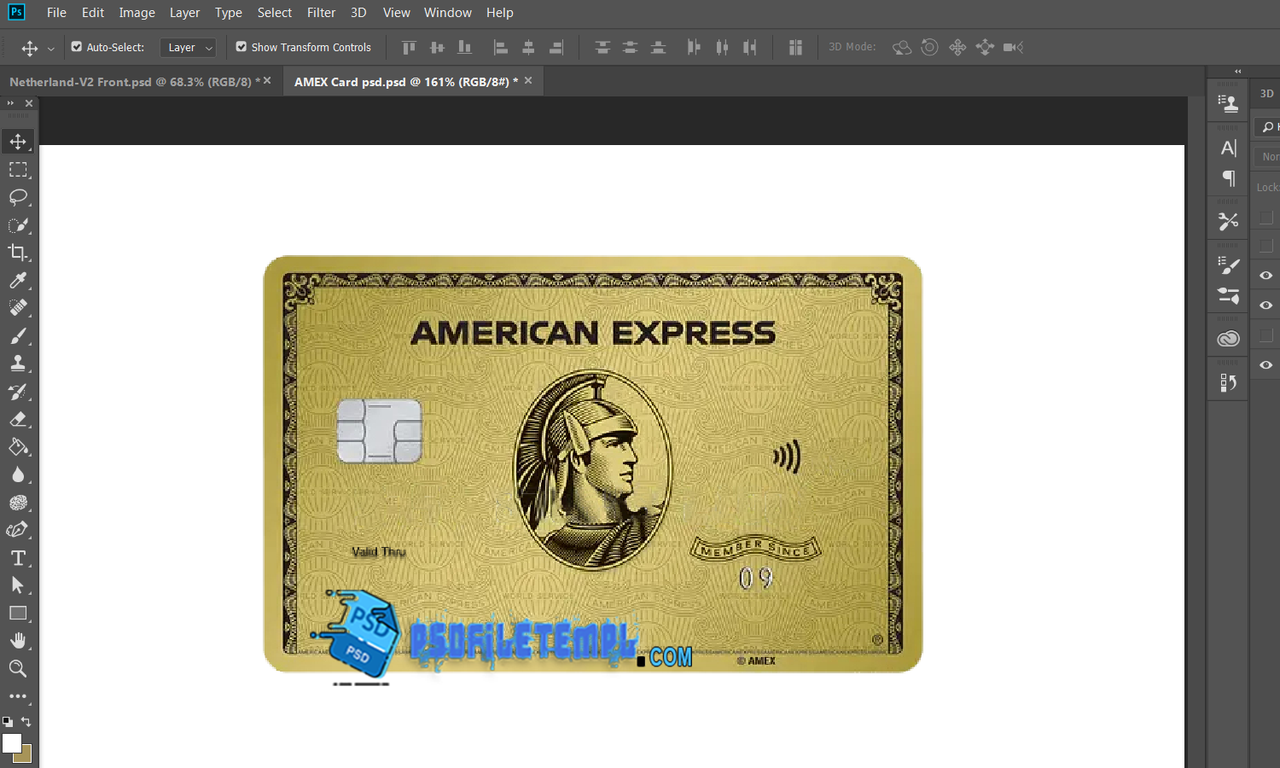The height and width of the screenshot is (768, 1280).
Task: Collapse the right panel dock with double arrows
Action: [x=1238, y=72]
